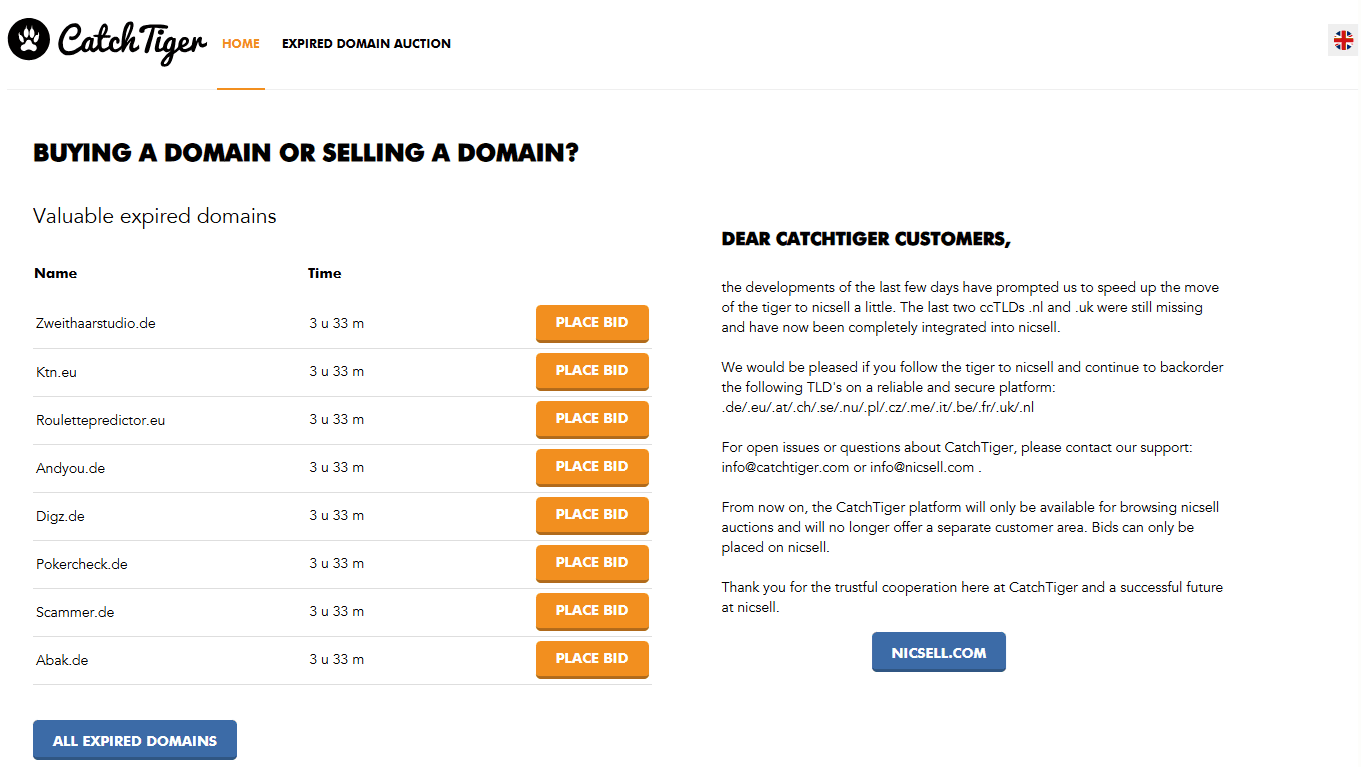
Task: Place a bid on Andyou.de
Action: pos(592,467)
